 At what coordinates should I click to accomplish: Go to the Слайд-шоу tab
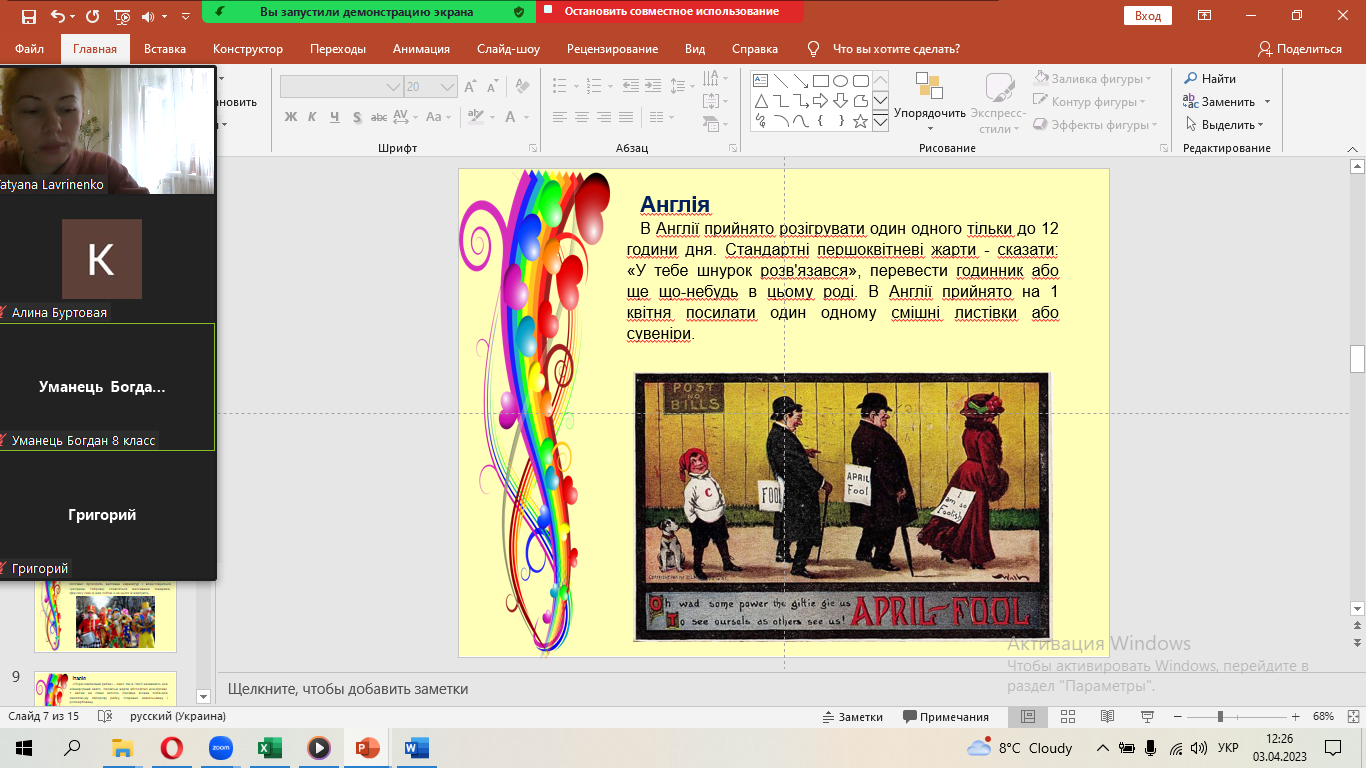[x=508, y=49]
